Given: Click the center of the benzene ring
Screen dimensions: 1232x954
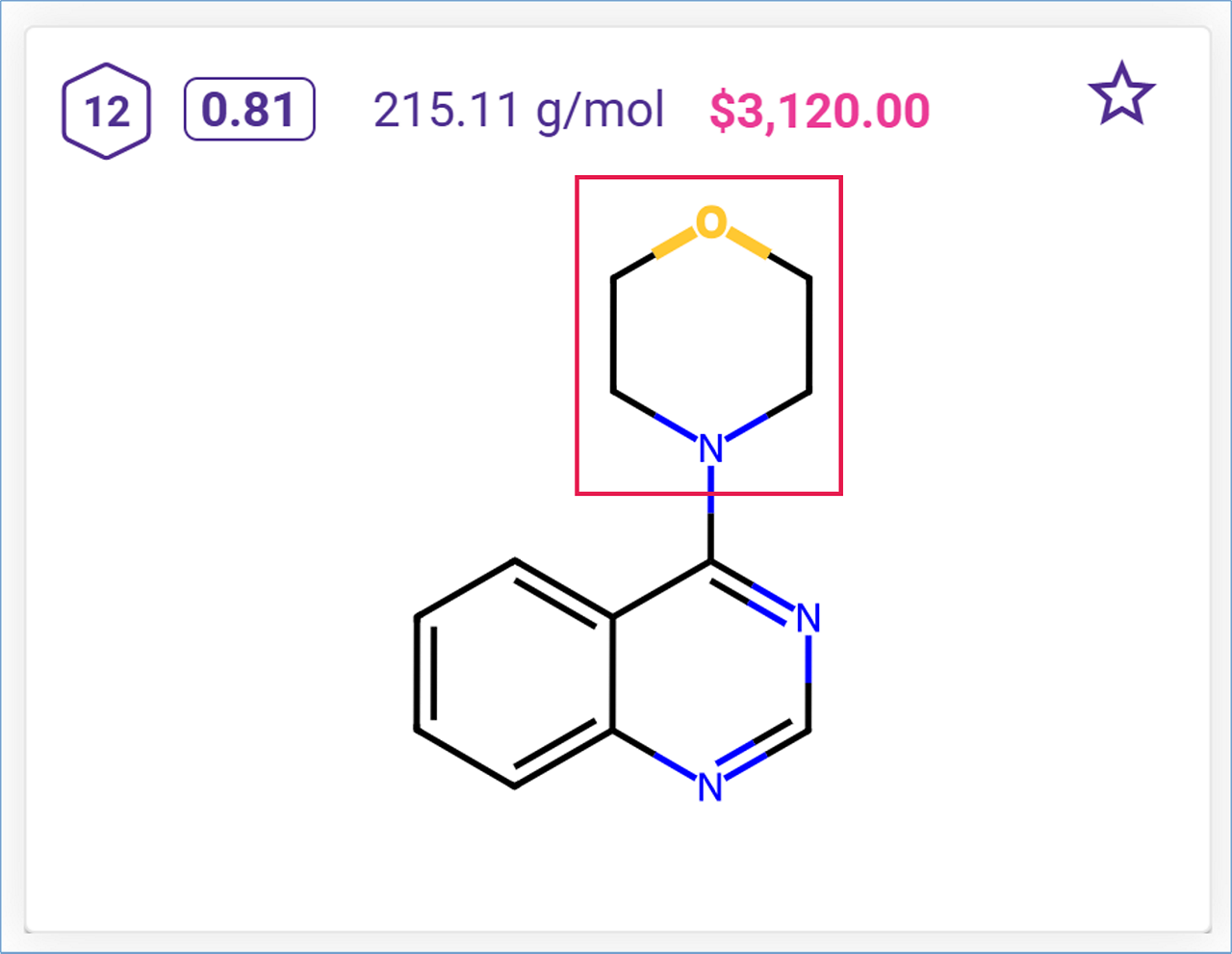Looking at the screenshot, I should (514, 674).
